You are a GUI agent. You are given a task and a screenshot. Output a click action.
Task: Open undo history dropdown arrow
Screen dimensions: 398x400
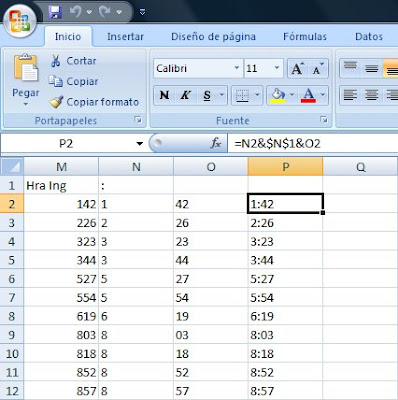[x=89, y=12]
